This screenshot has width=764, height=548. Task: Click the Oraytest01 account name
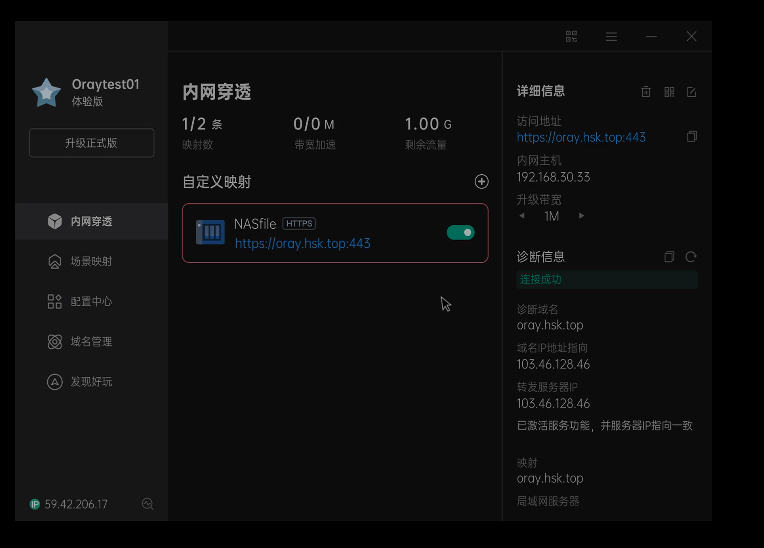coord(106,84)
